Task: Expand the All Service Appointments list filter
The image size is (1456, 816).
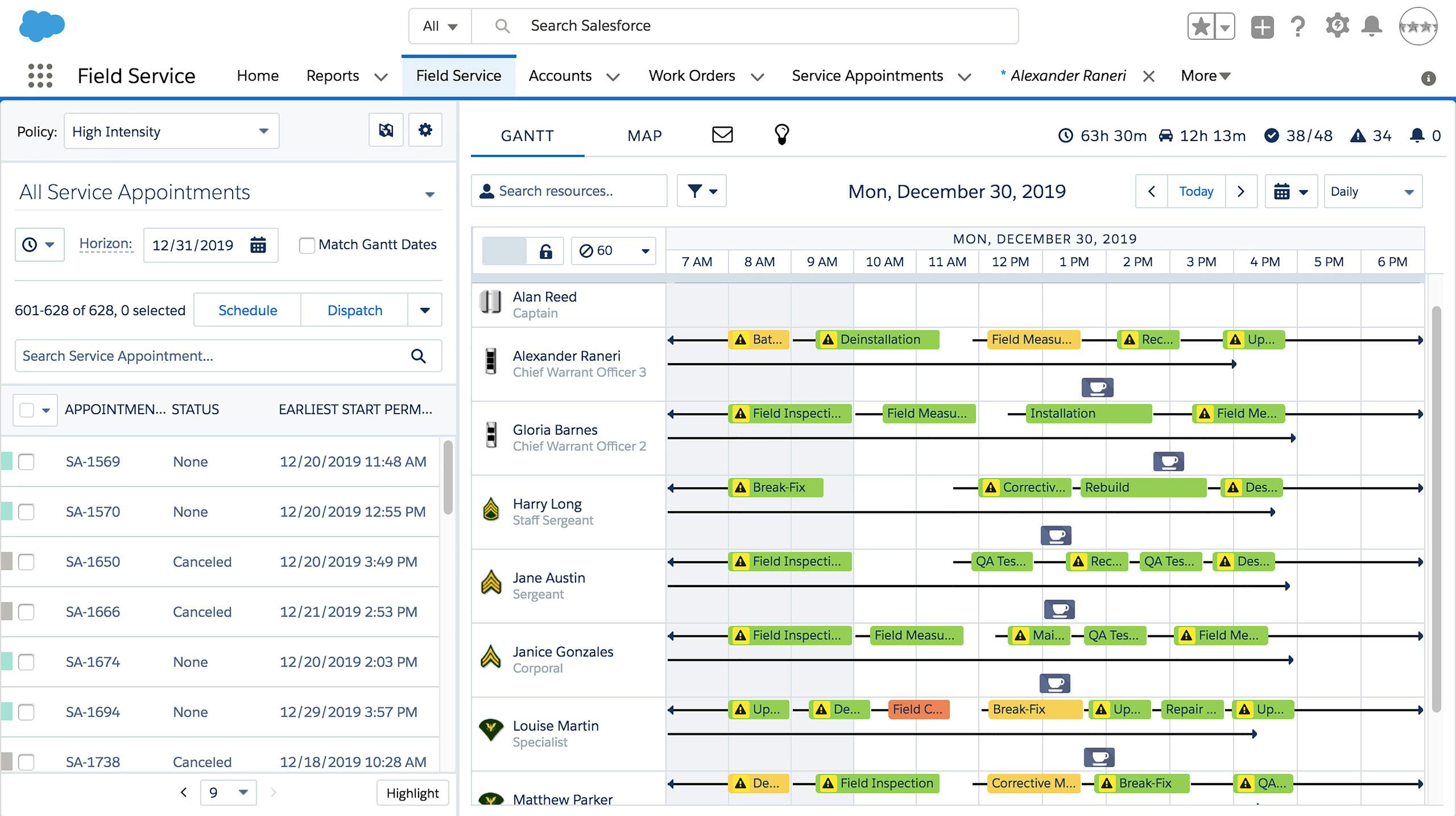Action: coord(430,194)
